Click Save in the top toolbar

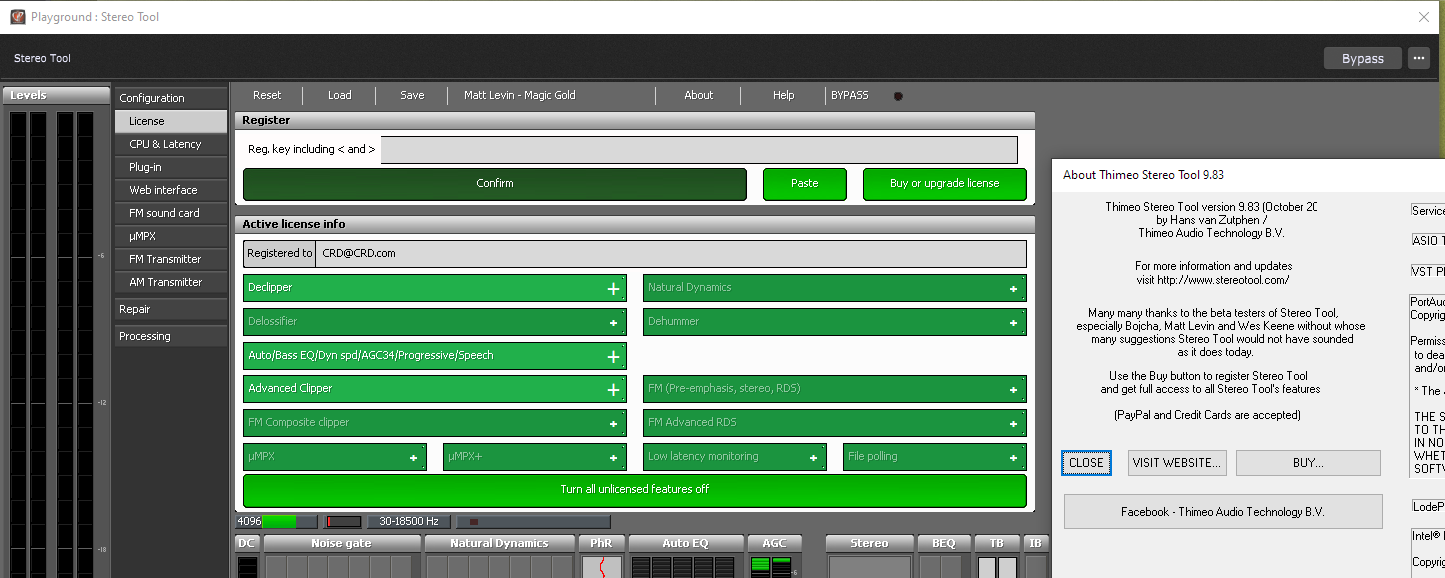coord(412,95)
